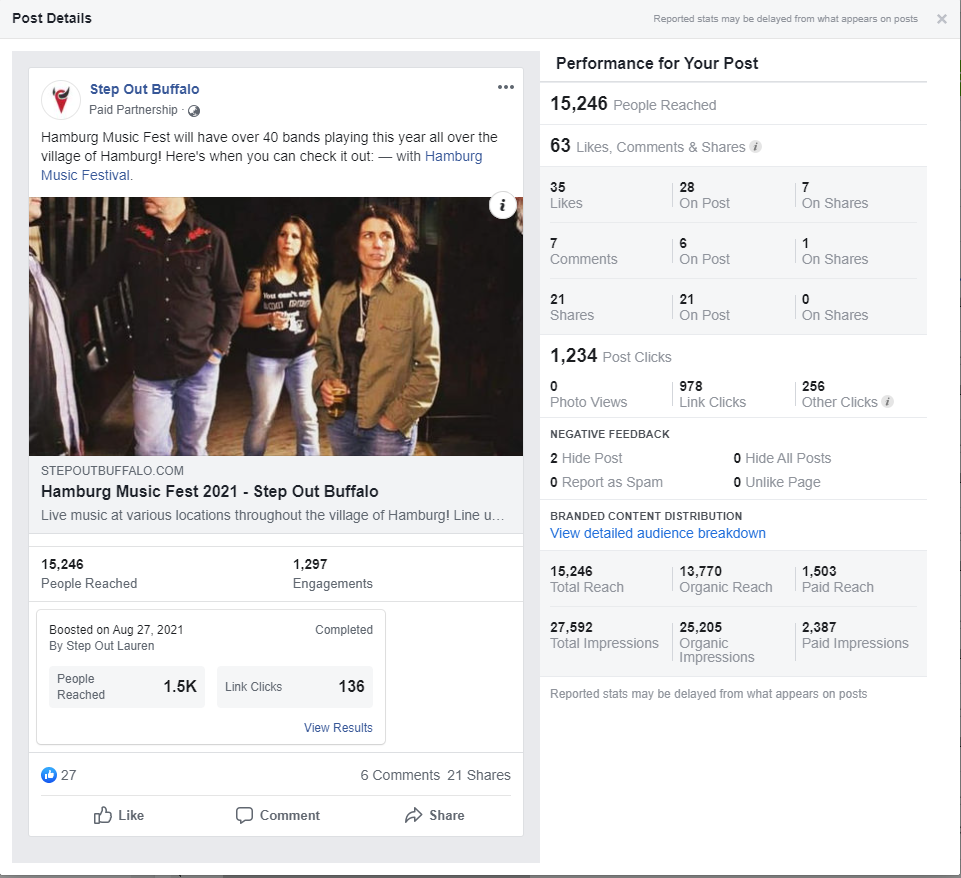The height and width of the screenshot is (878, 961).
Task: Click the 0 On Shares shares stat
Action: pos(835,307)
